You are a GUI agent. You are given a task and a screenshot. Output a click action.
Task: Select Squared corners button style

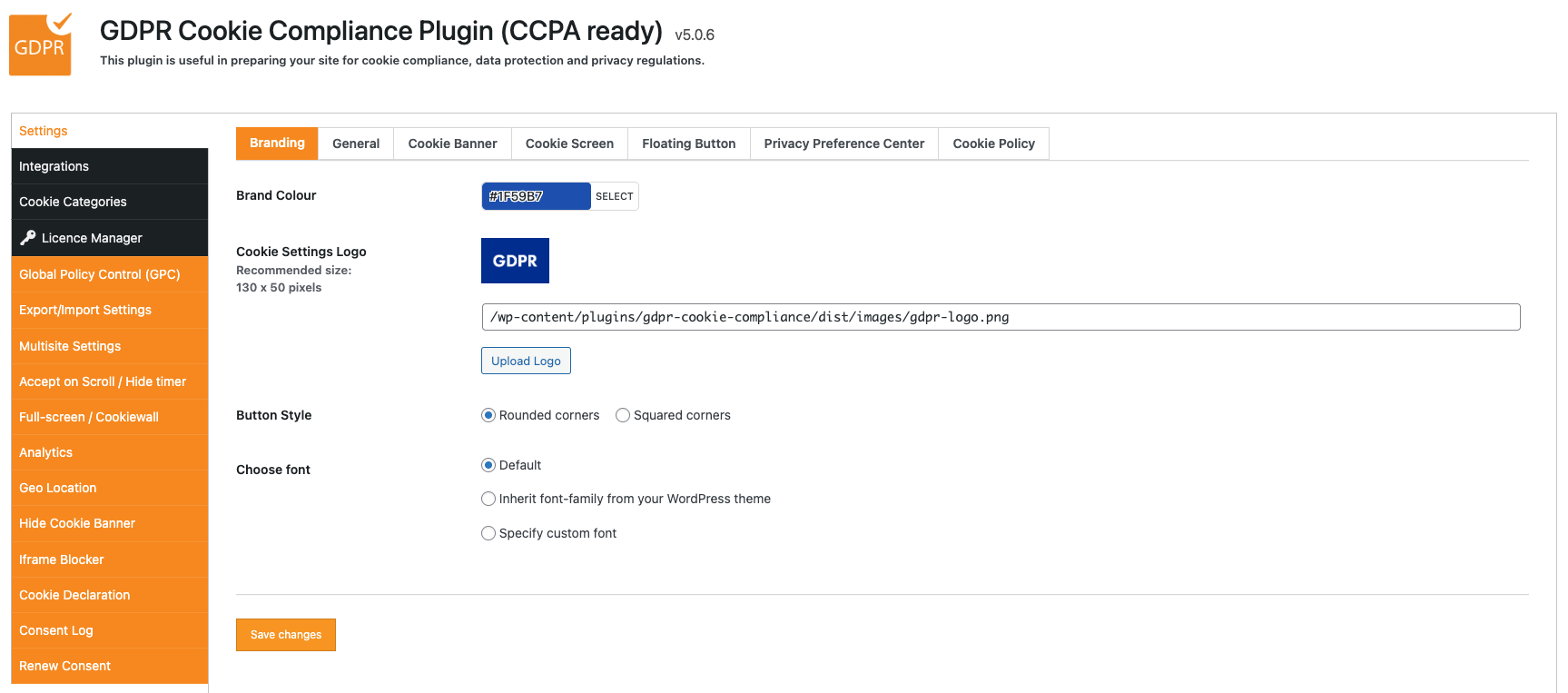click(x=623, y=415)
